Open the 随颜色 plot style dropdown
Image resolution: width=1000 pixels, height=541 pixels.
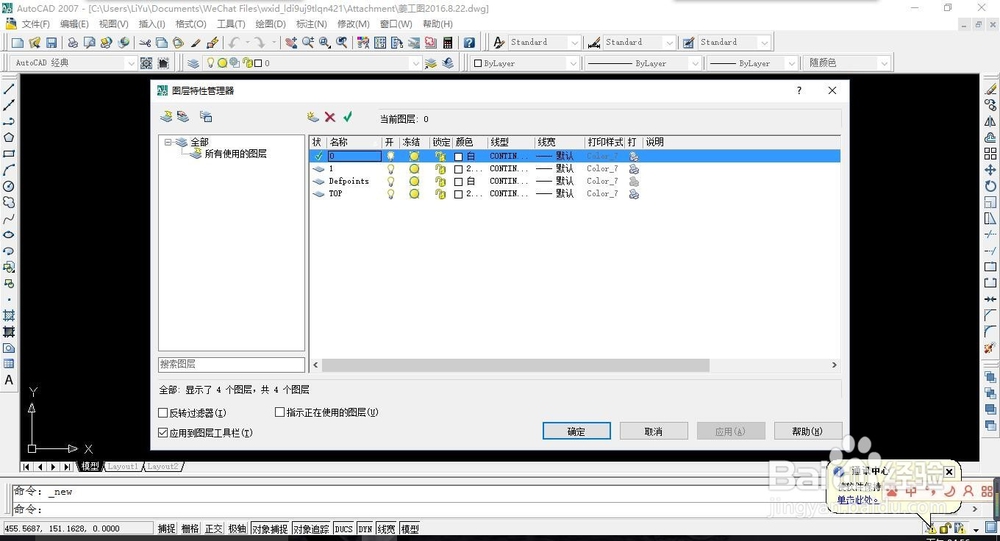click(883, 63)
